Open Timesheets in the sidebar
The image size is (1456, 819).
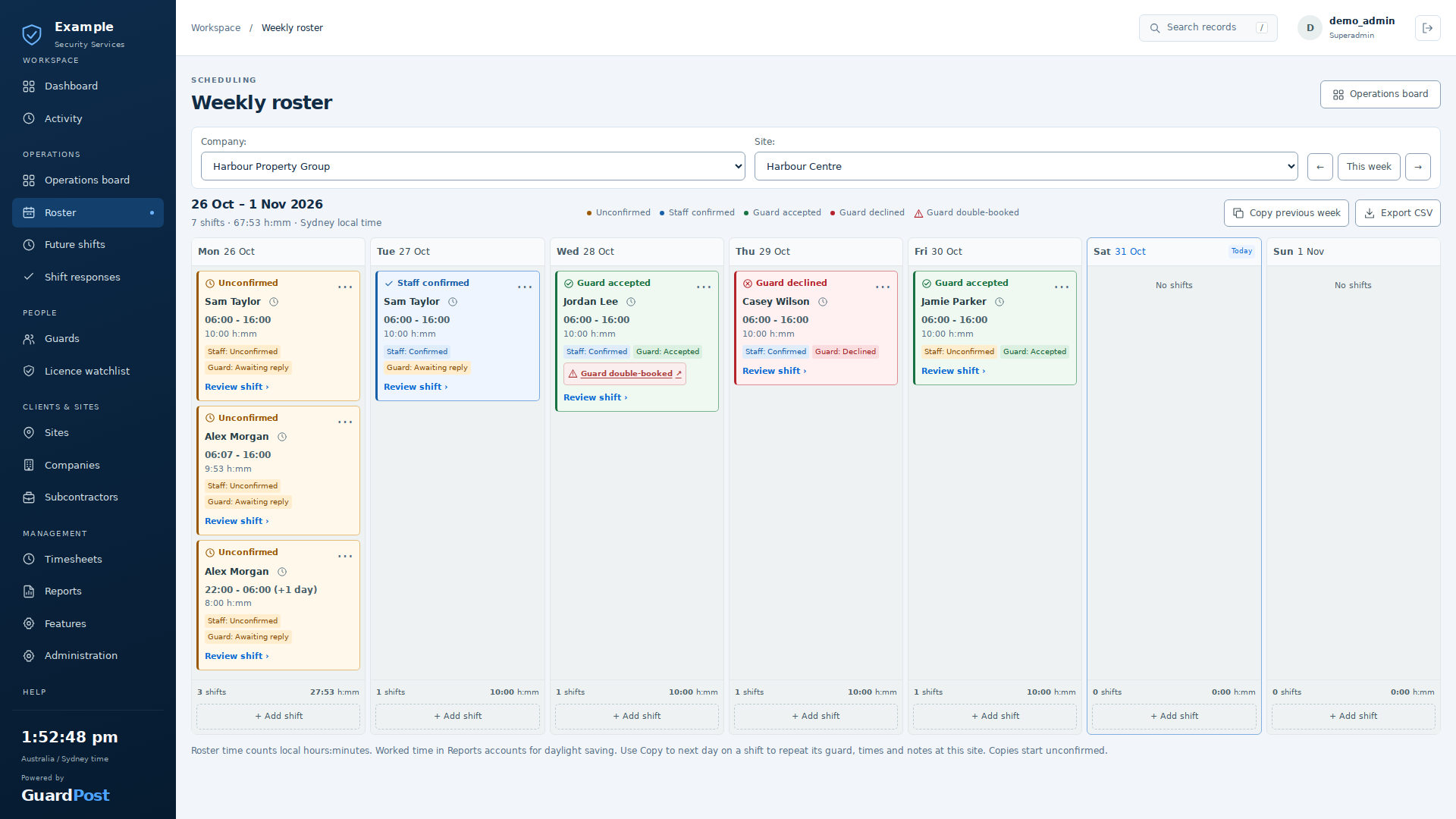pos(88,560)
